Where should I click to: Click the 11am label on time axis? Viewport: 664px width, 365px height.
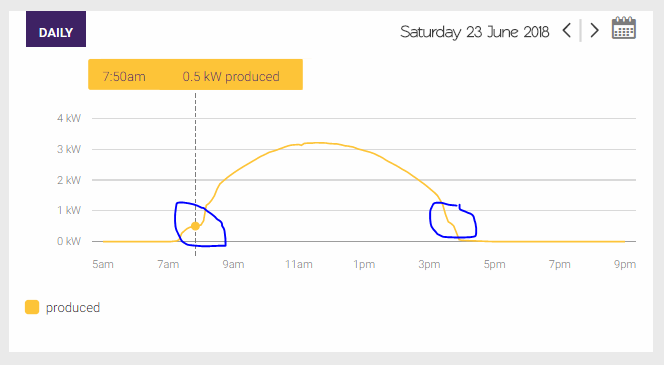click(299, 264)
